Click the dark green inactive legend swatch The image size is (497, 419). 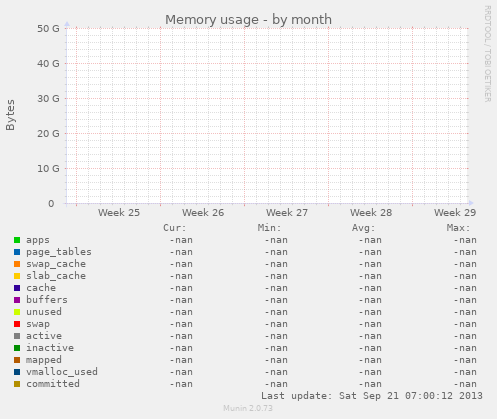coord(17,348)
